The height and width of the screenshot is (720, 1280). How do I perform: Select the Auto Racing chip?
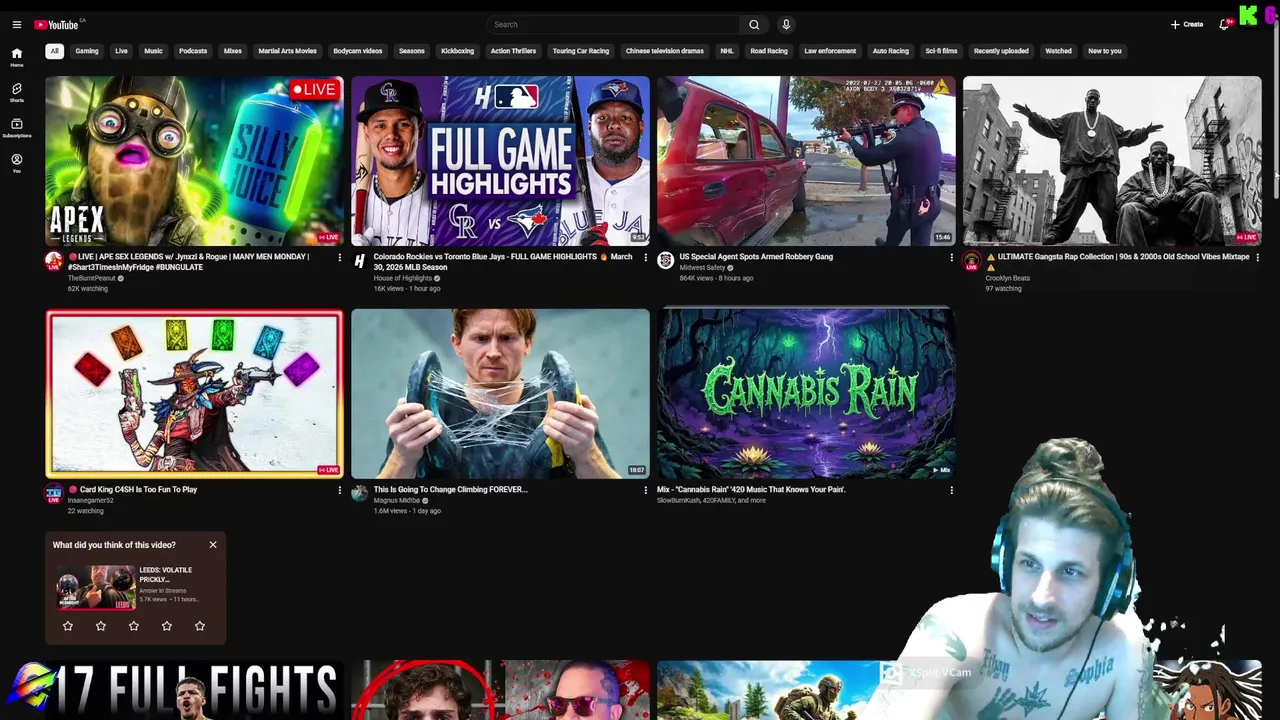pos(891,51)
